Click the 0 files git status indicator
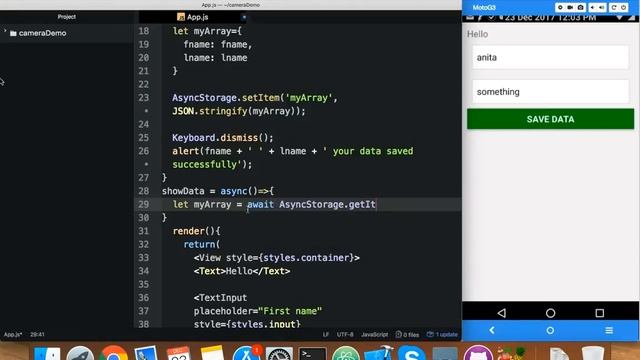Screen dimensions: 640x360 tap(407, 334)
